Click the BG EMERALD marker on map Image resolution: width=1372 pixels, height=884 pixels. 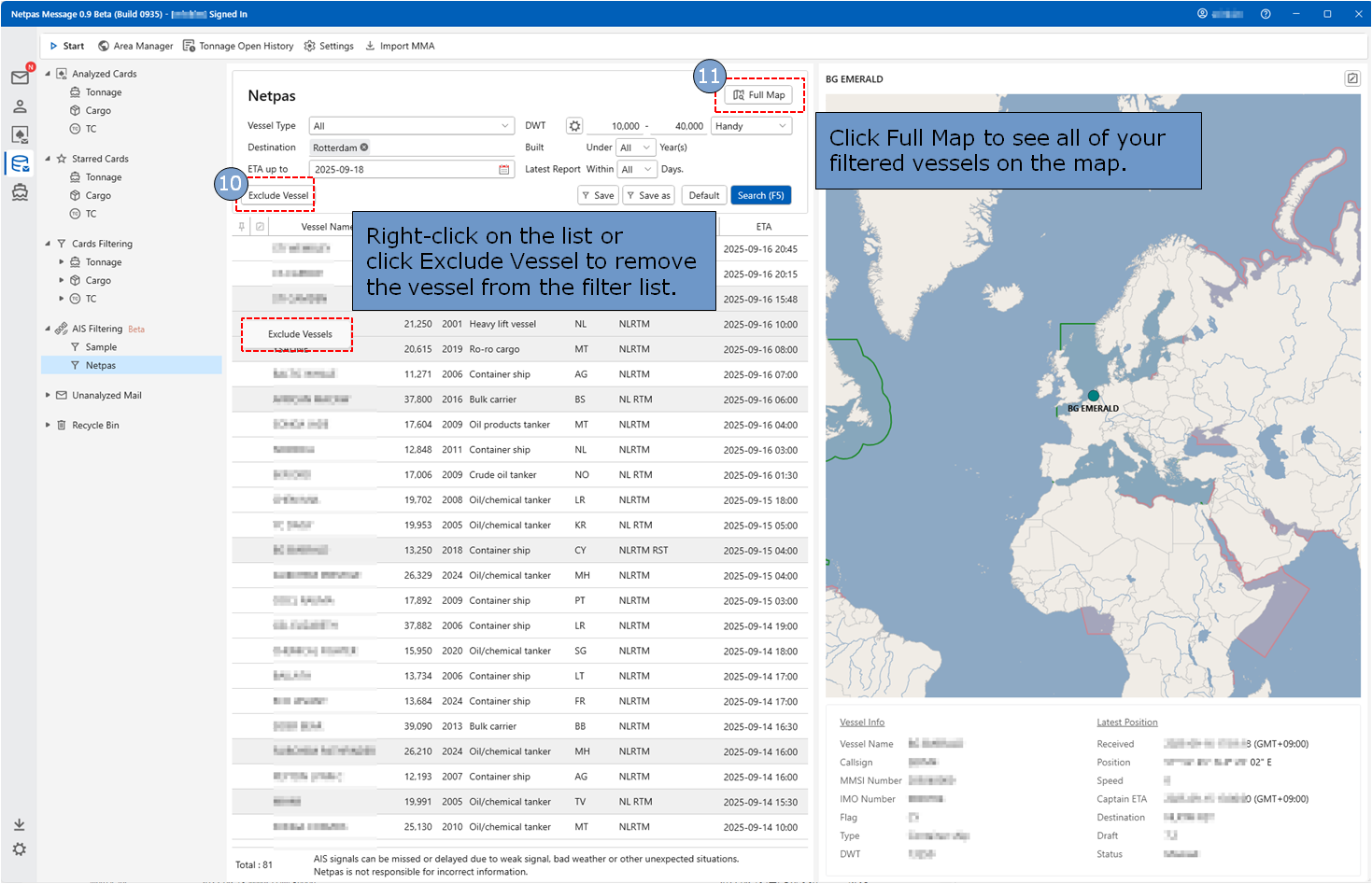point(1093,396)
